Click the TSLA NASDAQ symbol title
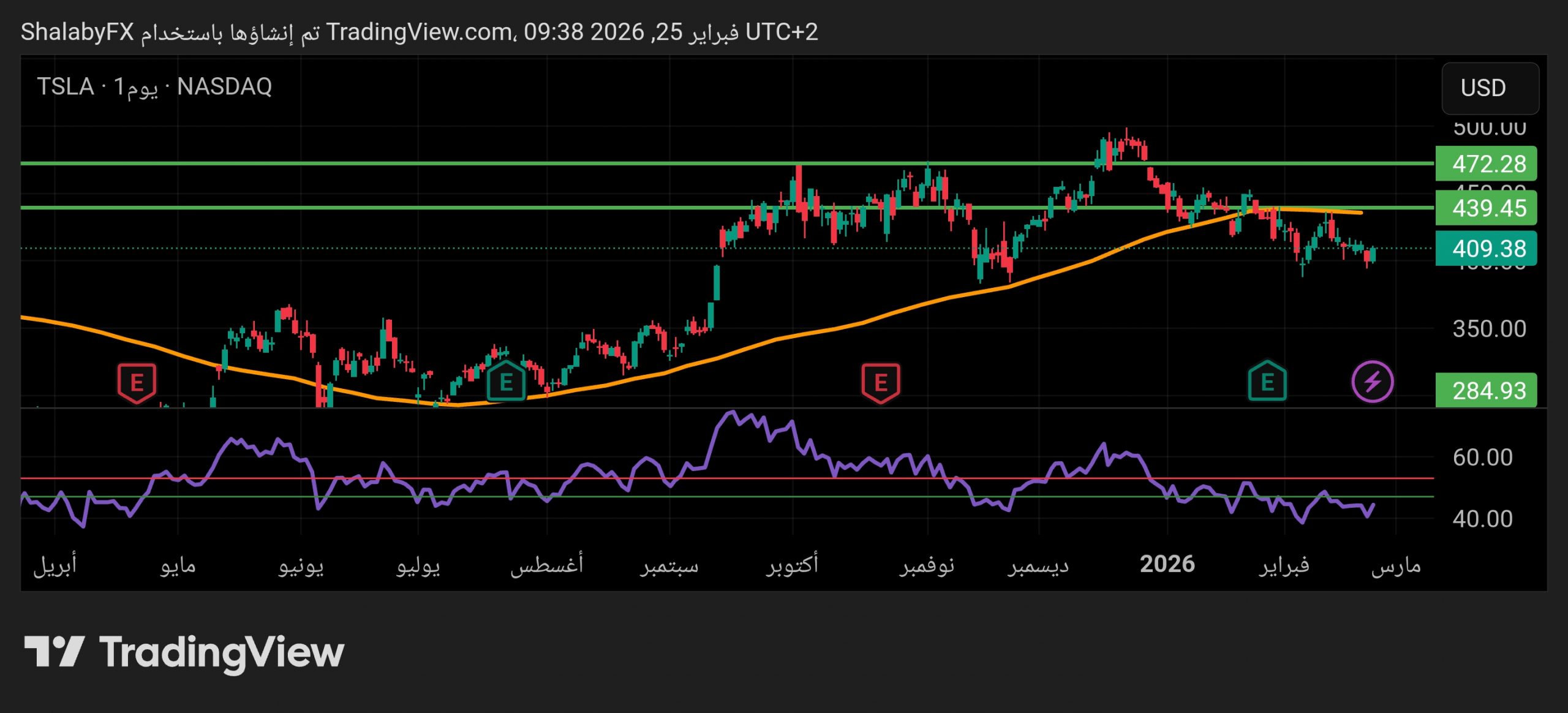 click(x=154, y=86)
